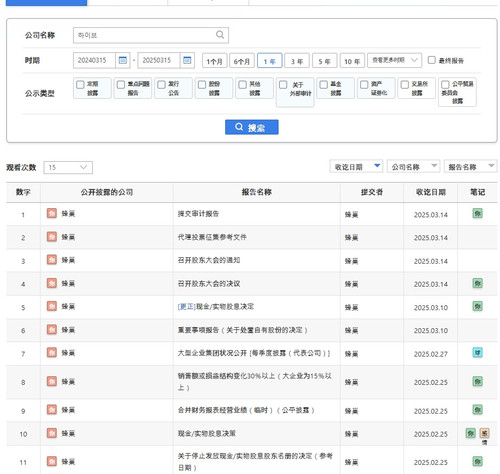Open the start date calendar picker
500x474 pixels.
[123, 60]
